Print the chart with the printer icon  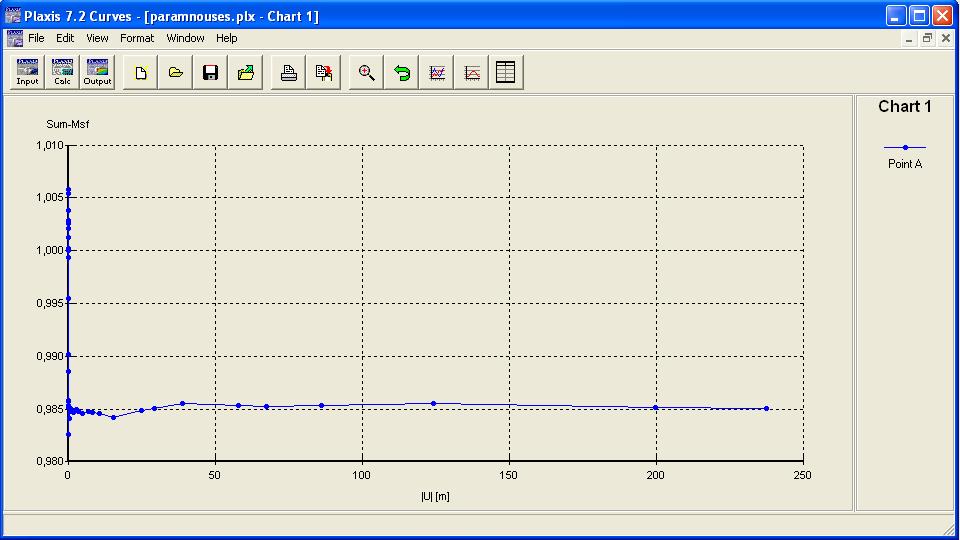[288, 72]
